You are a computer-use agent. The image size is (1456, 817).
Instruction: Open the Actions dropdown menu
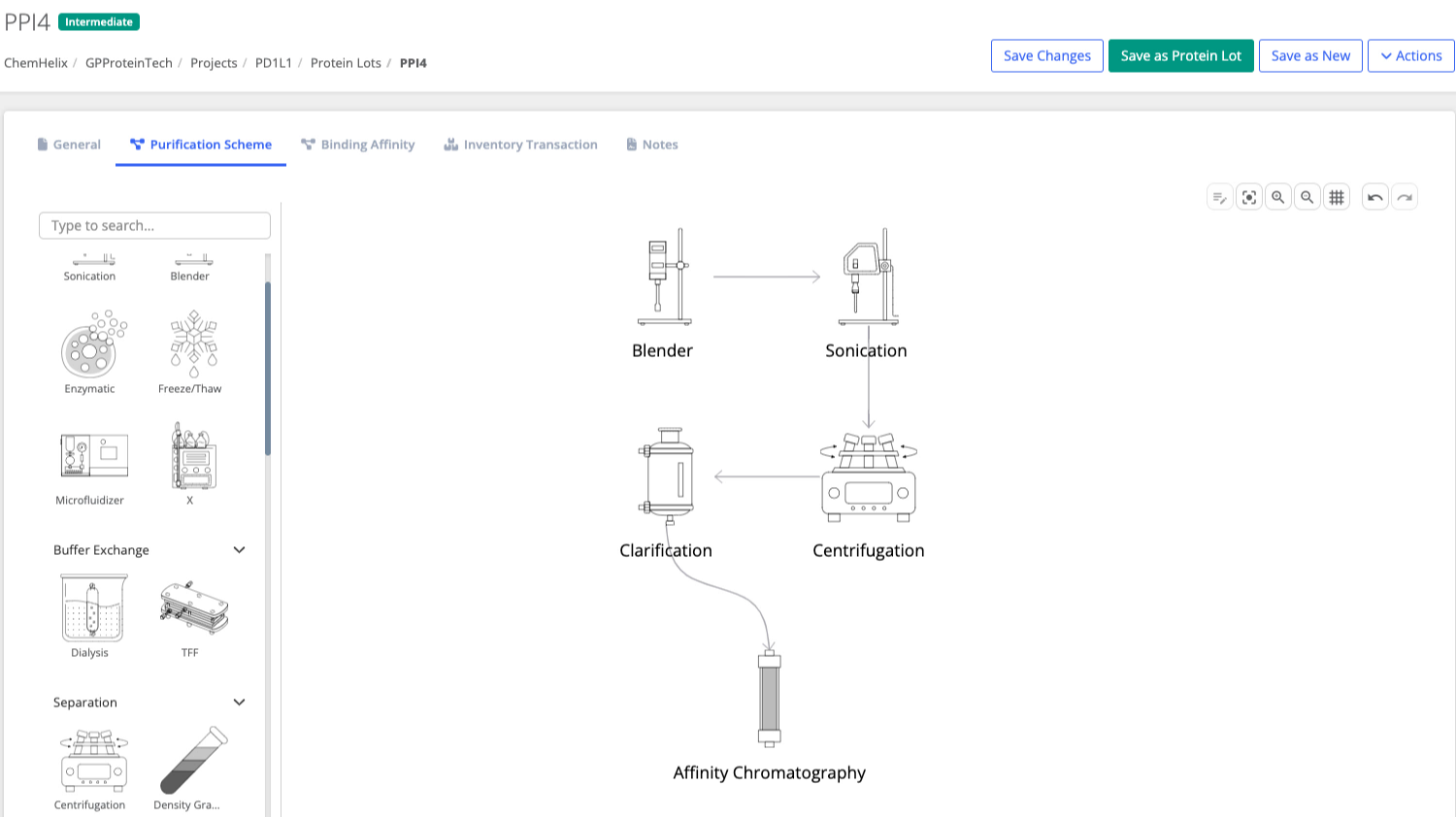(1410, 55)
